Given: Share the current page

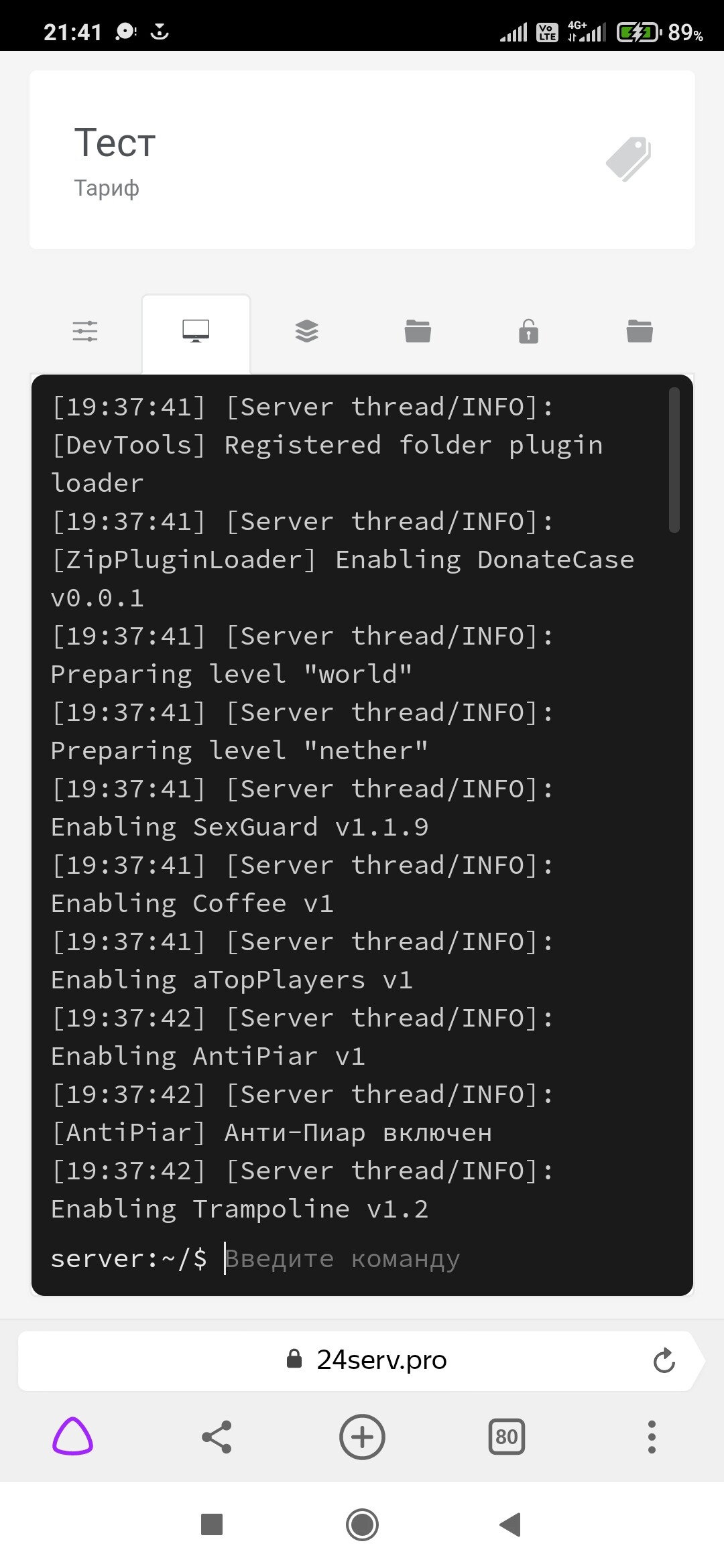Looking at the screenshot, I should coord(217,1437).
